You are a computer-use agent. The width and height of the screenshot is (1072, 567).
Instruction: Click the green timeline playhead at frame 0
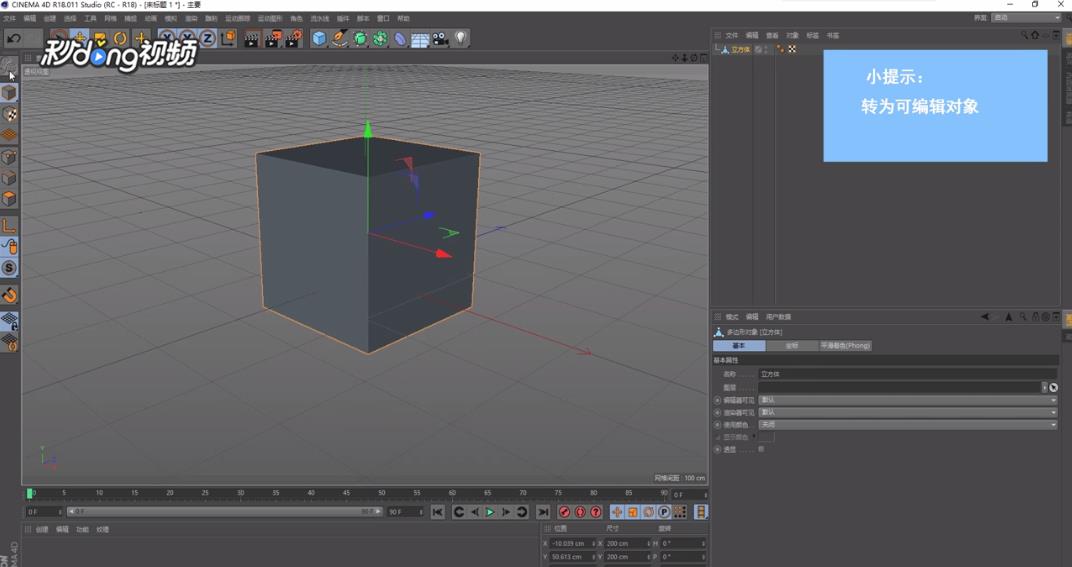[x=30, y=493]
